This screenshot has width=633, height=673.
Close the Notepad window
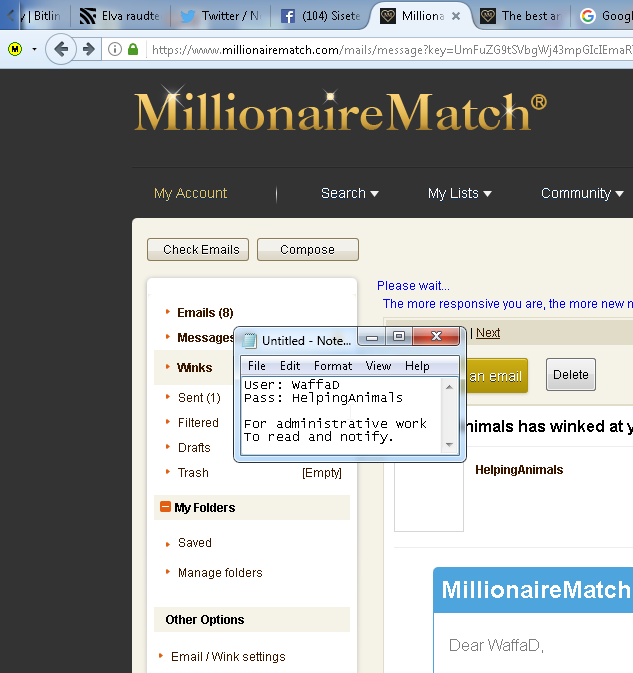(436, 336)
